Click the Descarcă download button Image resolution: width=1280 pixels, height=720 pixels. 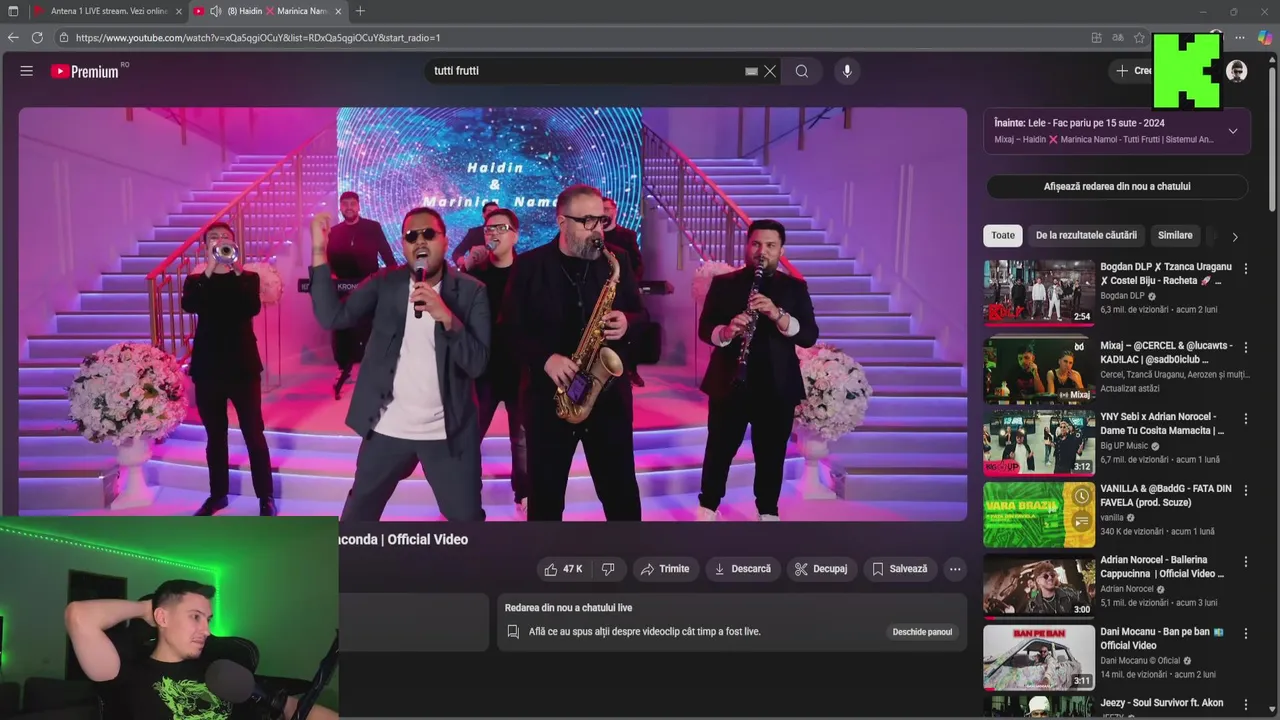click(742, 569)
